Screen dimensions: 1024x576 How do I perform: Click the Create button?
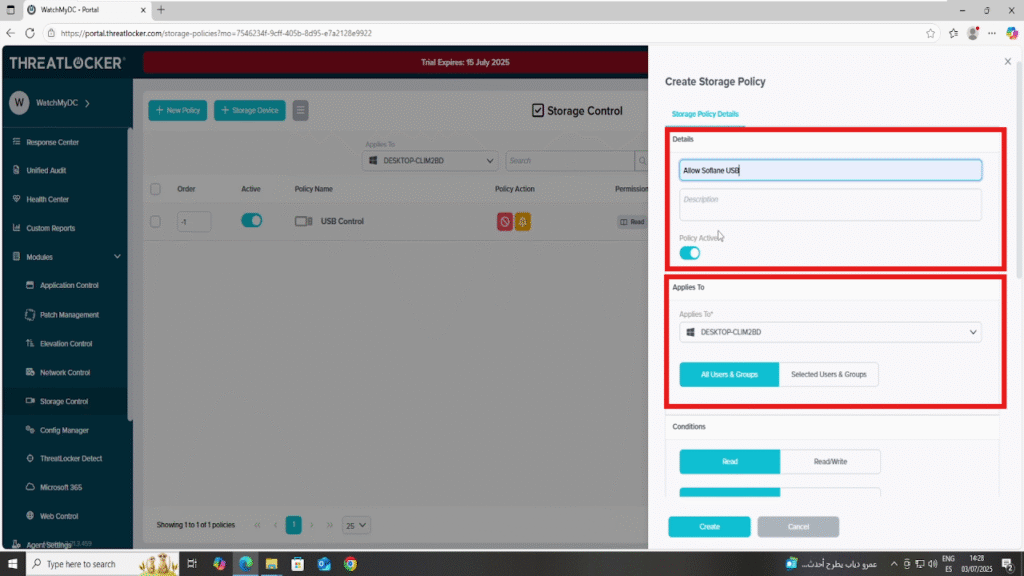point(709,526)
